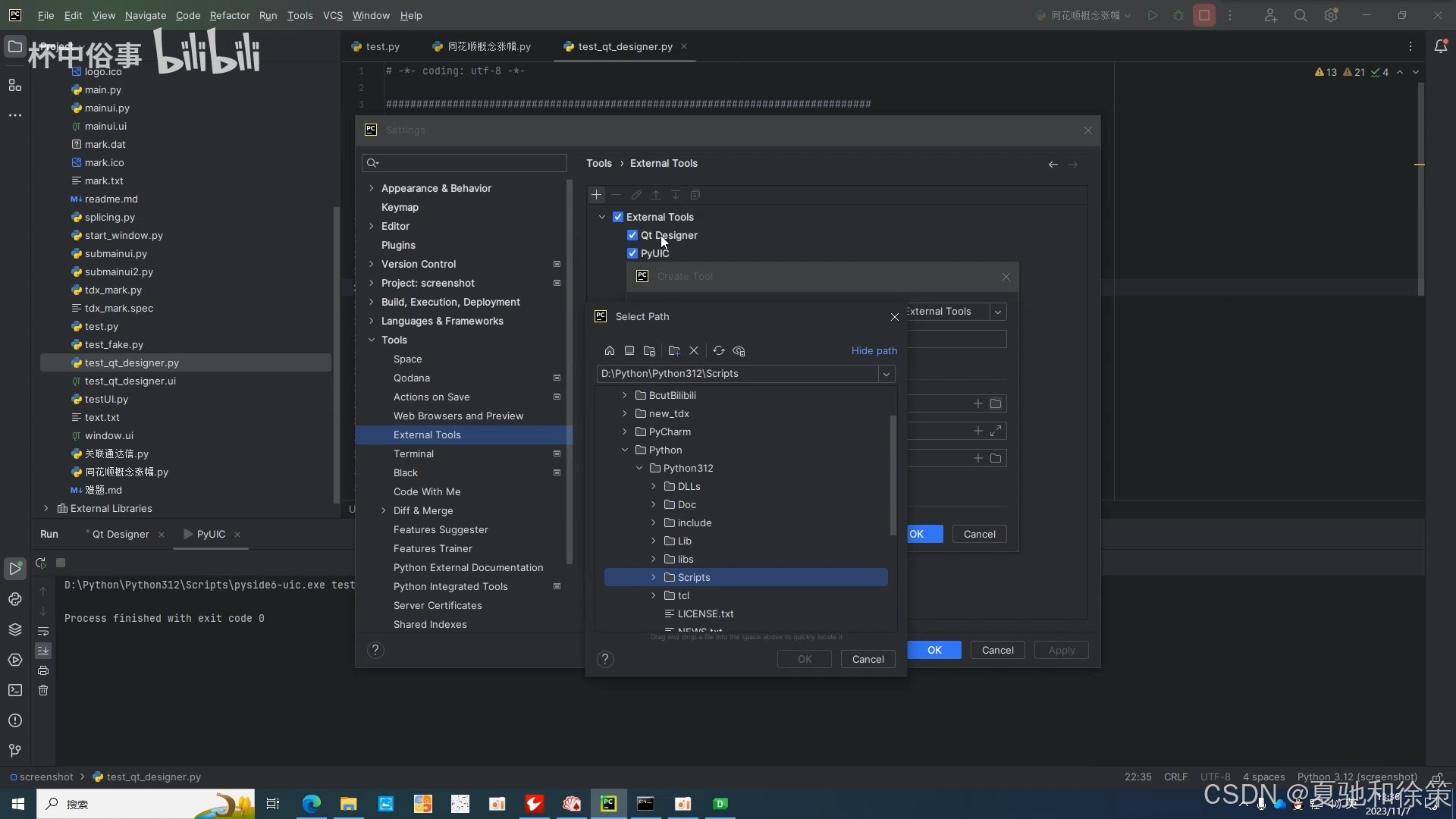Open the Refactor menu
Screen dimensions: 1456x819
tap(229, 15)
